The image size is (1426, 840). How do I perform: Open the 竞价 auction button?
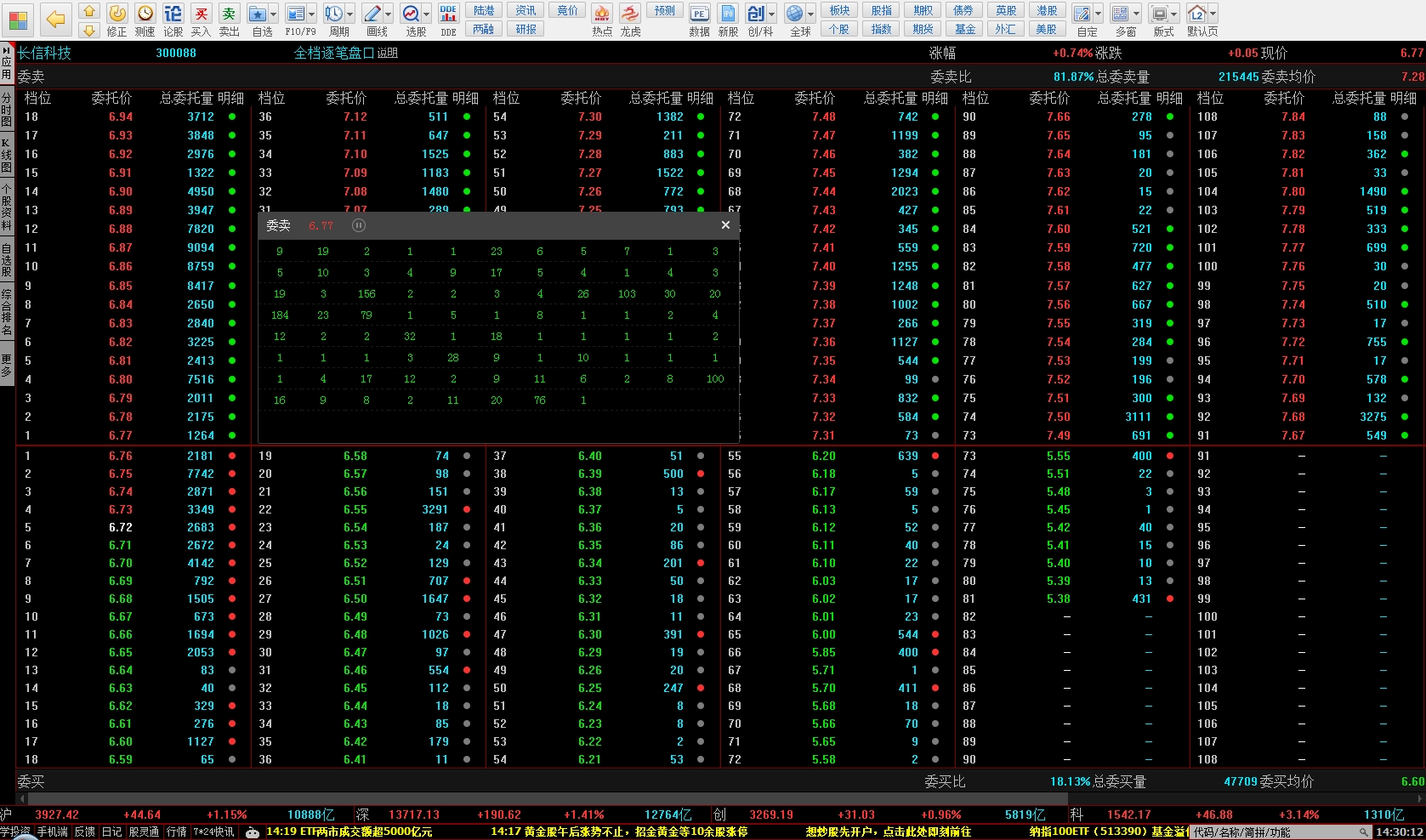coord(567,11)
